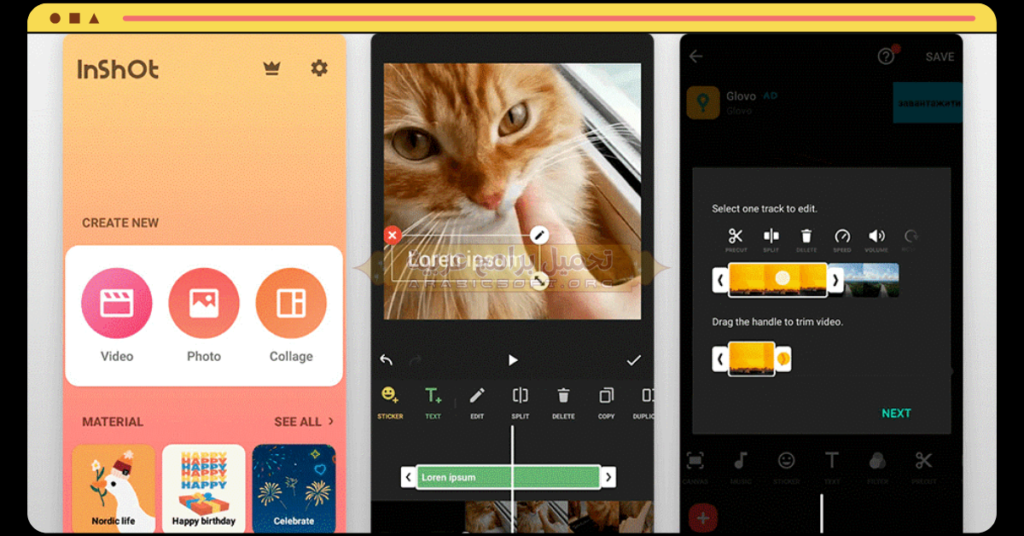Tap NEXT in the tutorial dialog

pyautogui.click(x=896, y=413)
